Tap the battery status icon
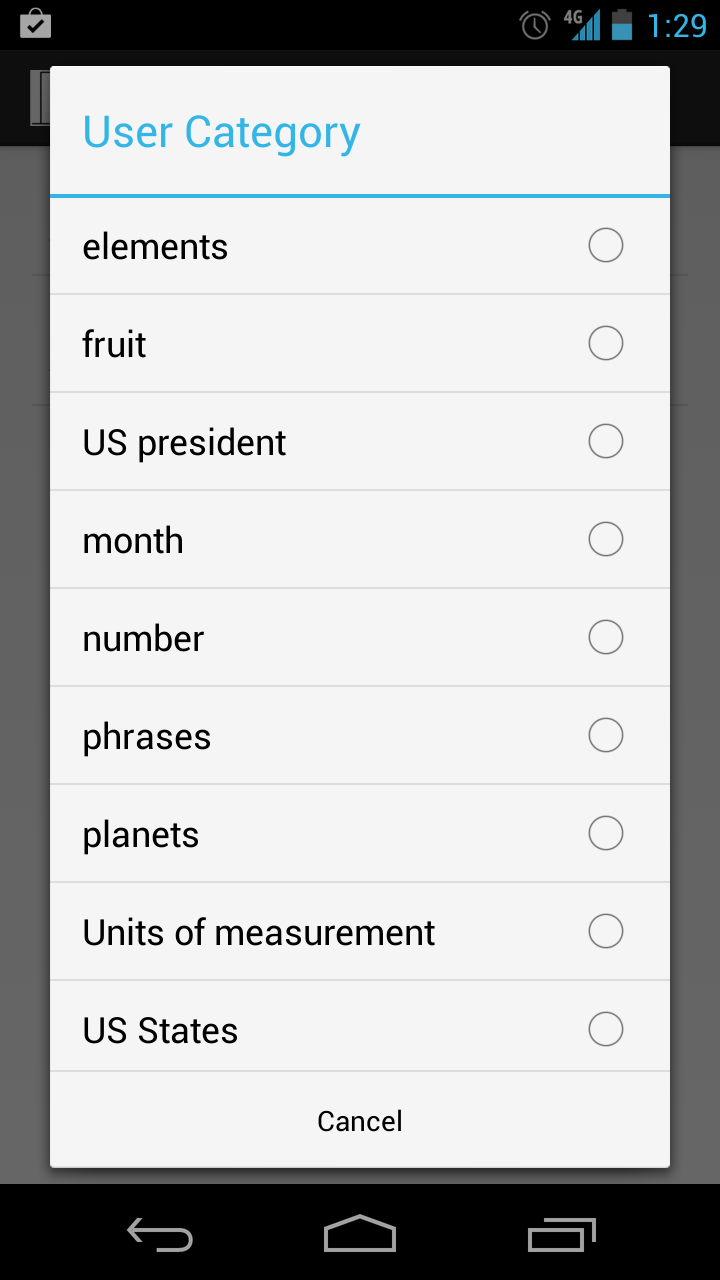Screen dimensions: 720x1280 (x=622, y=24)
